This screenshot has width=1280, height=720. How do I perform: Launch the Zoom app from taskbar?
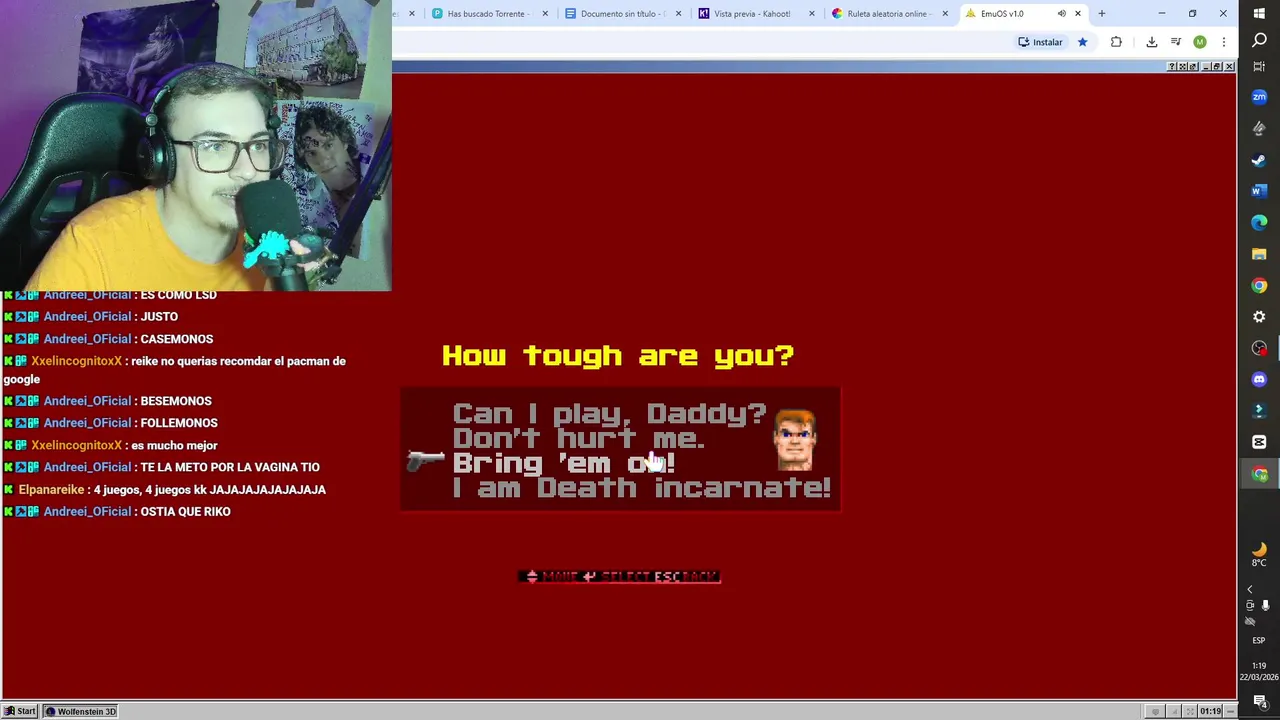click(1259, 97)
